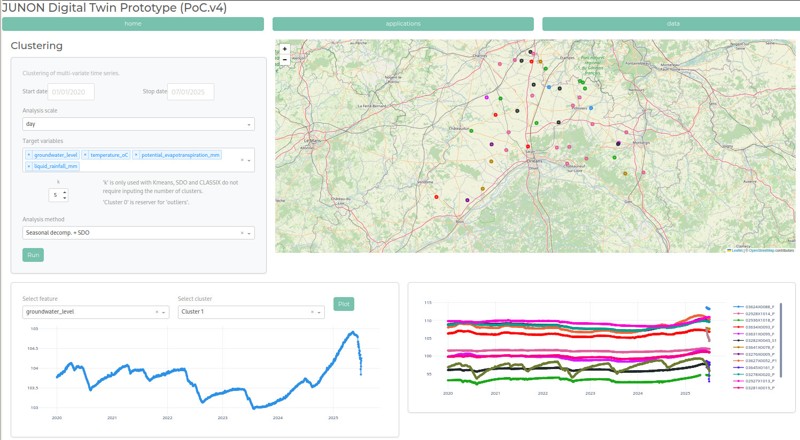Viewport: 800px width, 440px height.
Task: Clear the Select feature value
Action: (x=157, y=312)
